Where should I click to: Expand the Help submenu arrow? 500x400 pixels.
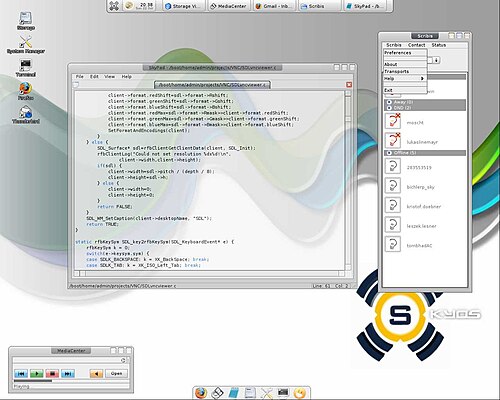422,78
